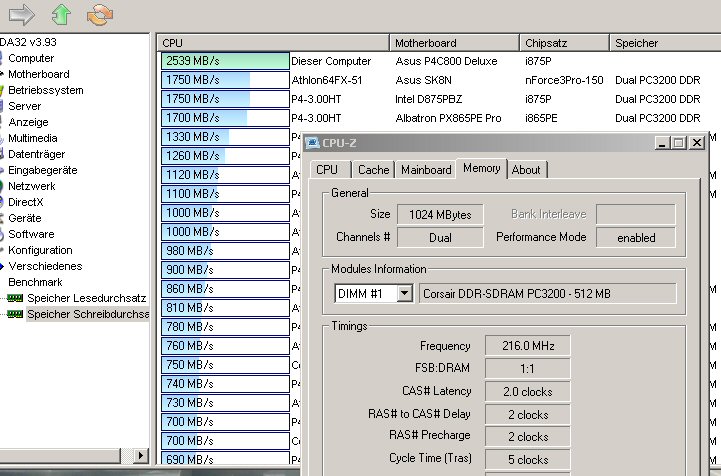Sort by the Motherboard column header
This screenshot has width=721, height=476.
454,43
